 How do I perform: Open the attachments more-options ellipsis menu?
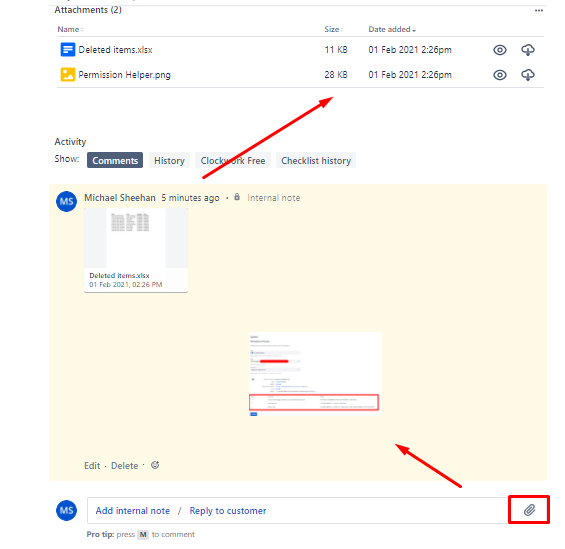(x=539, y=10)
